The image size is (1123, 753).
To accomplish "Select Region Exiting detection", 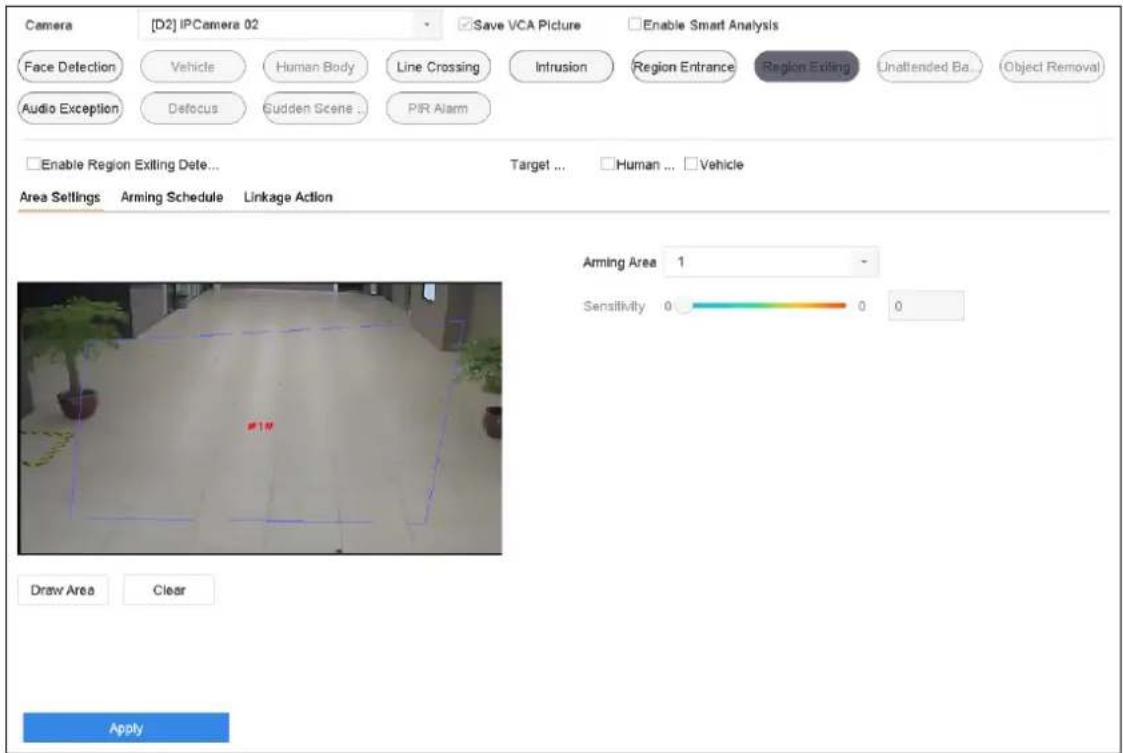I will [x=806, y=67].
